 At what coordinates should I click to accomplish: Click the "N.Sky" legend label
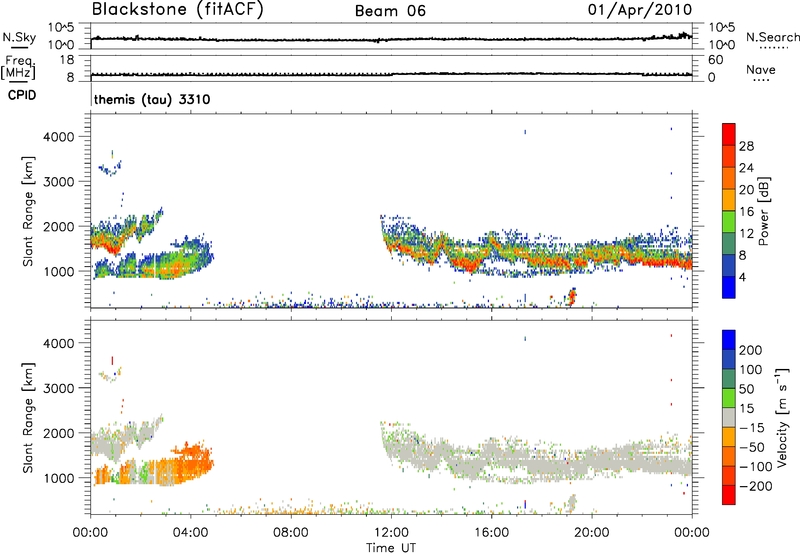(19, 37)
